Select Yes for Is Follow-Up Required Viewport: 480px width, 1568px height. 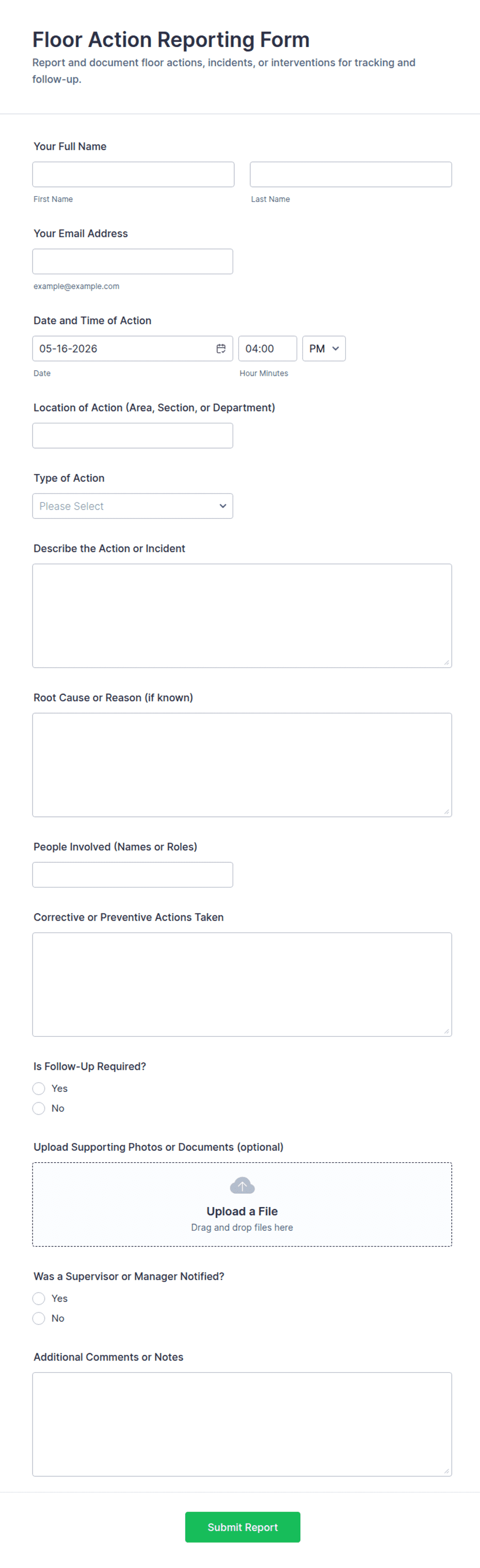click(x=39, y=1088)
